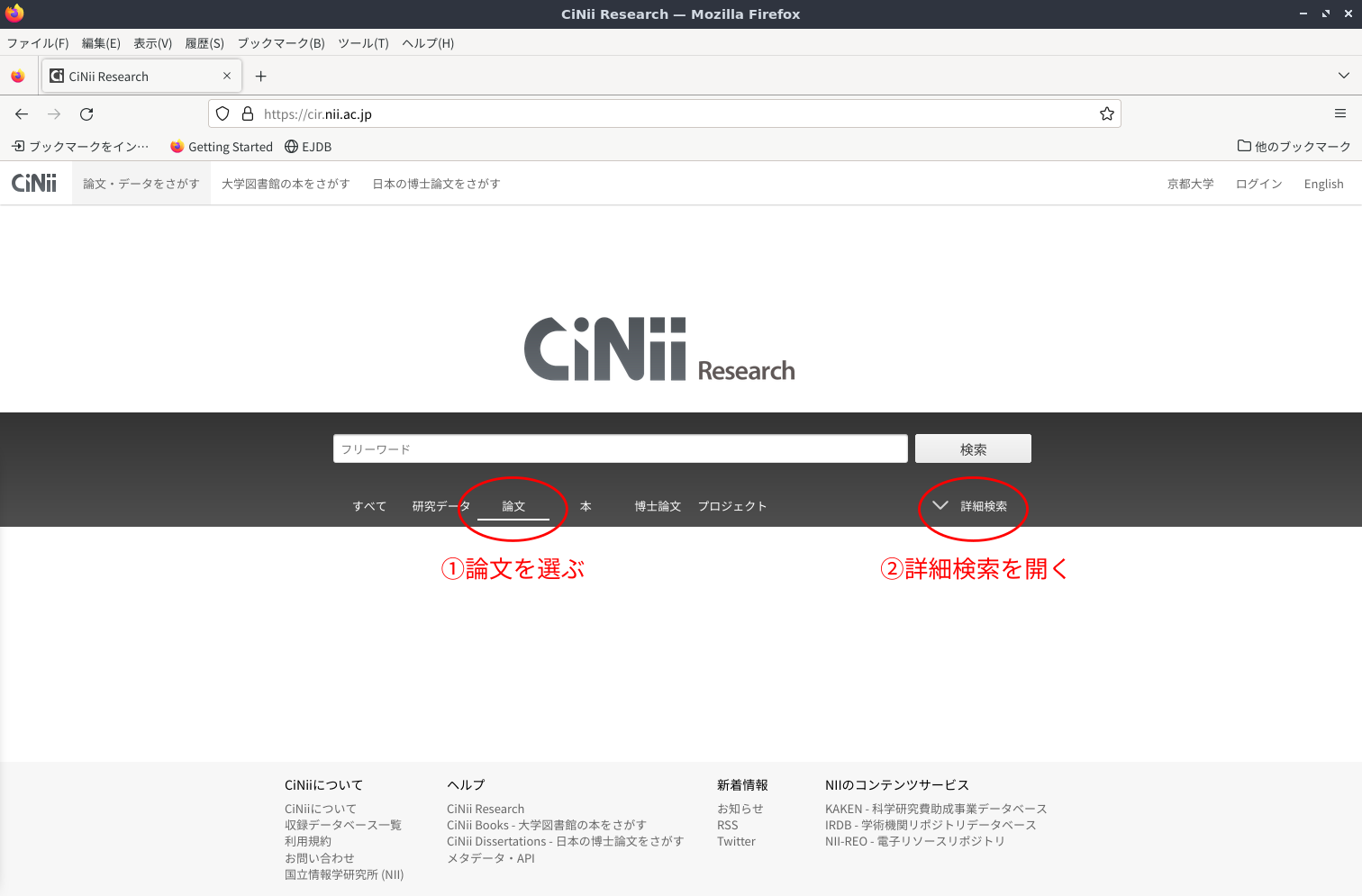The width and height of the screenshot is (1362, 896).
Task: Open the Getting Started bookmark
Action: [222, 147]
